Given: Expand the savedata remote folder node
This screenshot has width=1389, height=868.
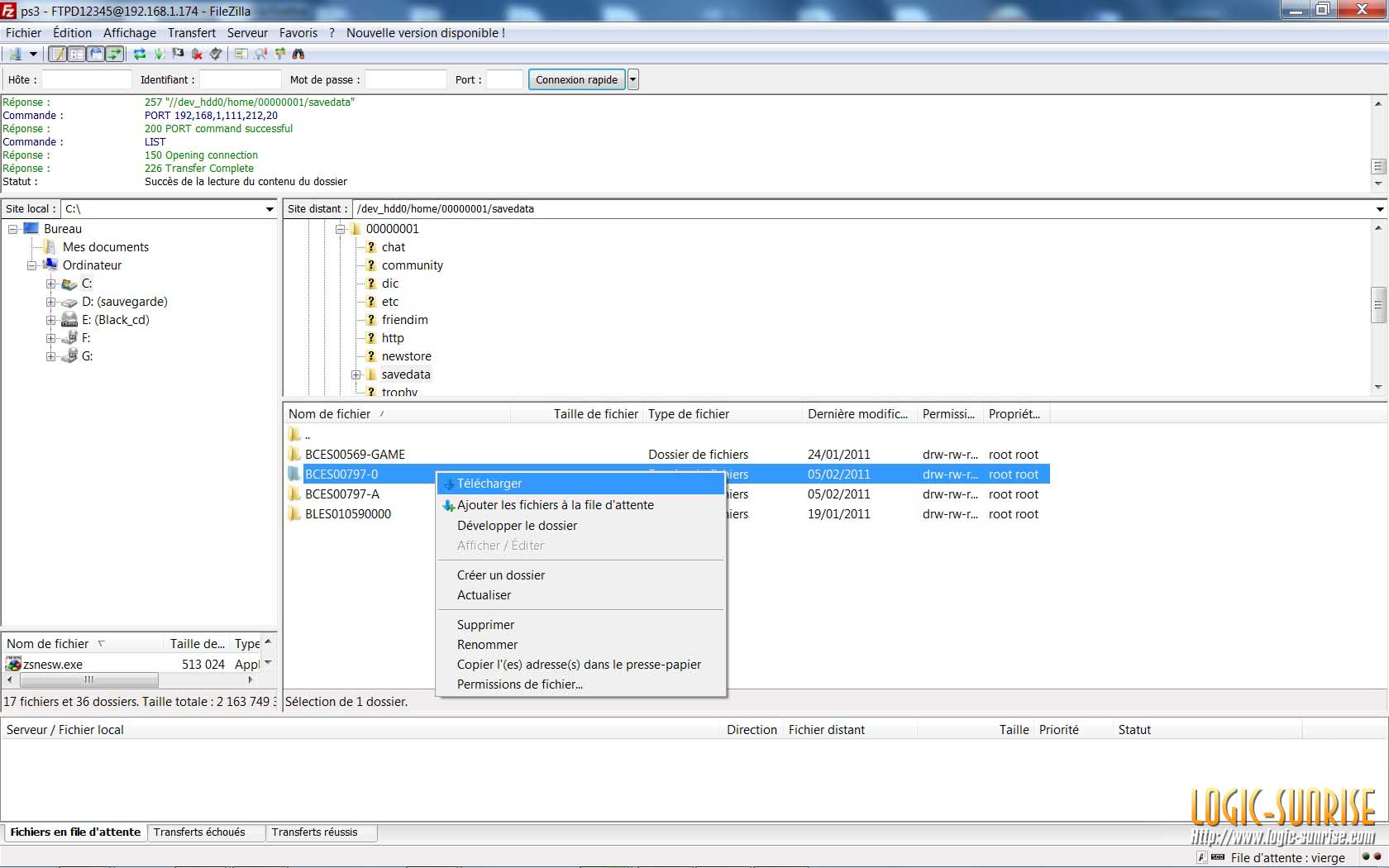Looking at the screenshot, I should click(356, 374).
